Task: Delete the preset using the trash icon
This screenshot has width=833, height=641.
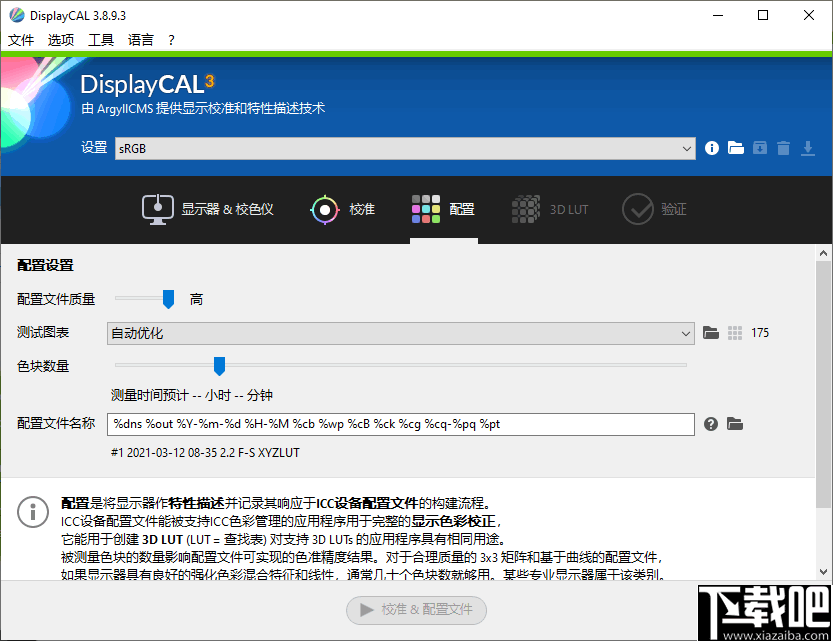Action: pos(784,147)
